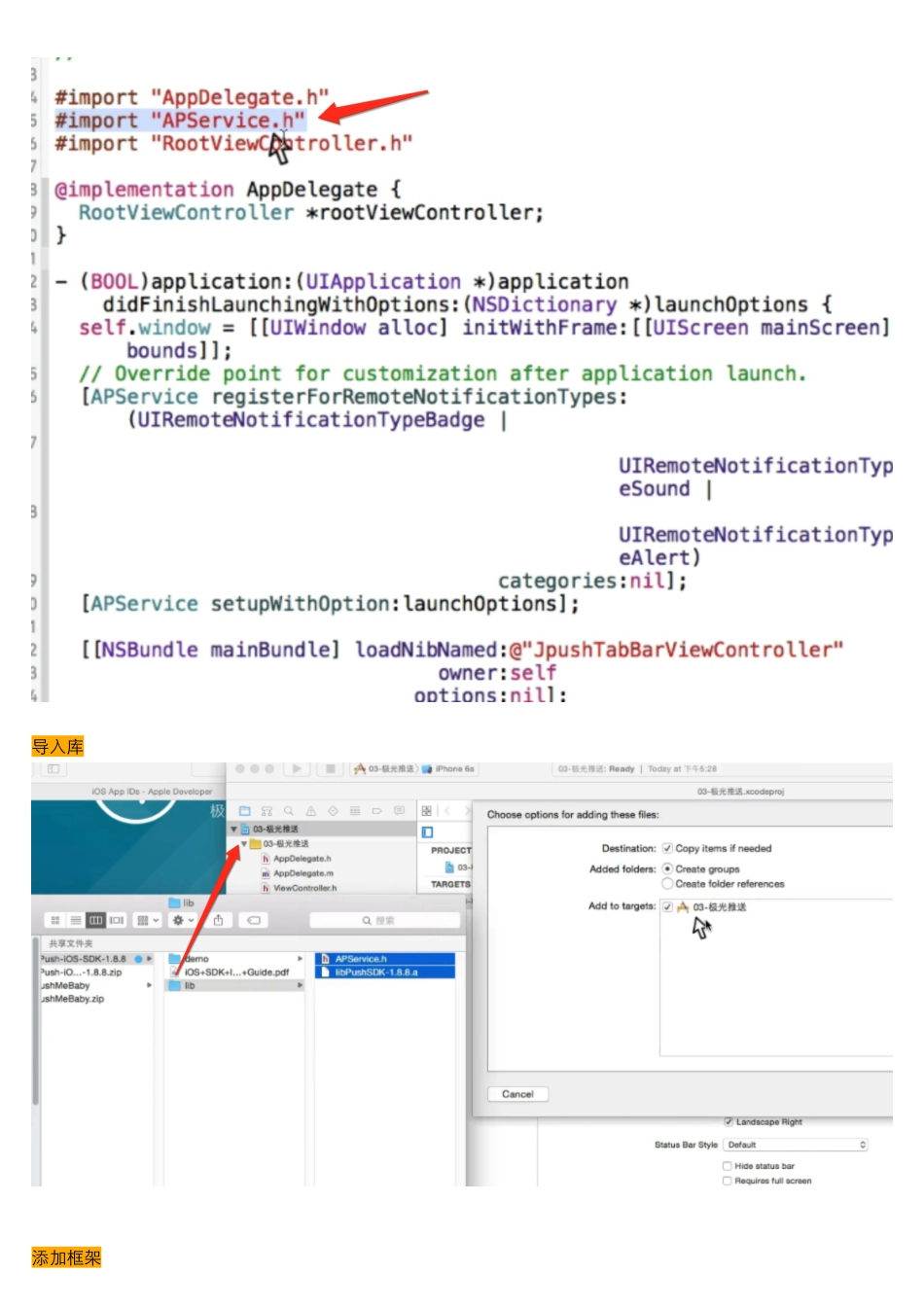This screenshot has width=924, height=1308.
Task: Open Finder action gear dropdown
Action: pos(182,920)
